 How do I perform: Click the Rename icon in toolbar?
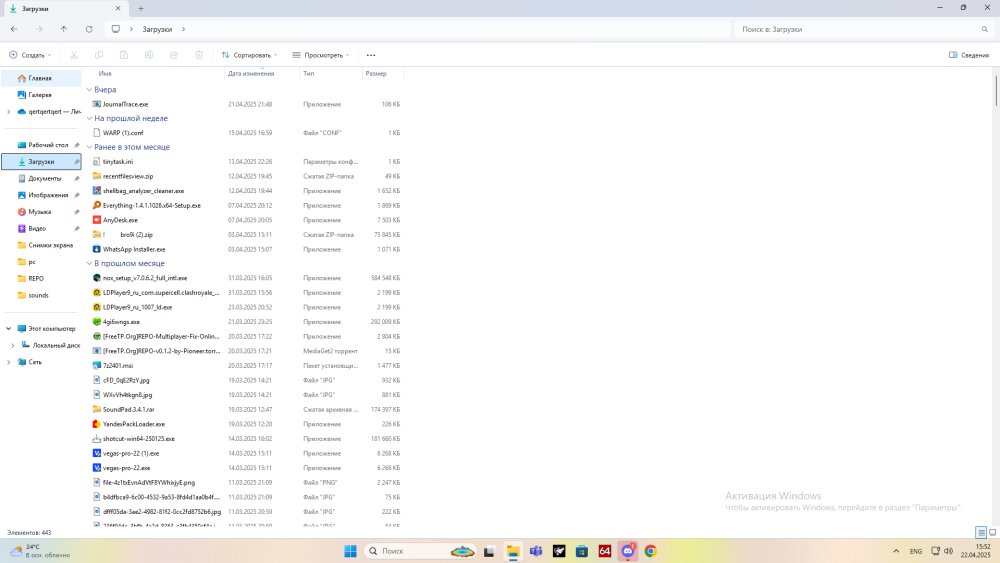point(149,55)
